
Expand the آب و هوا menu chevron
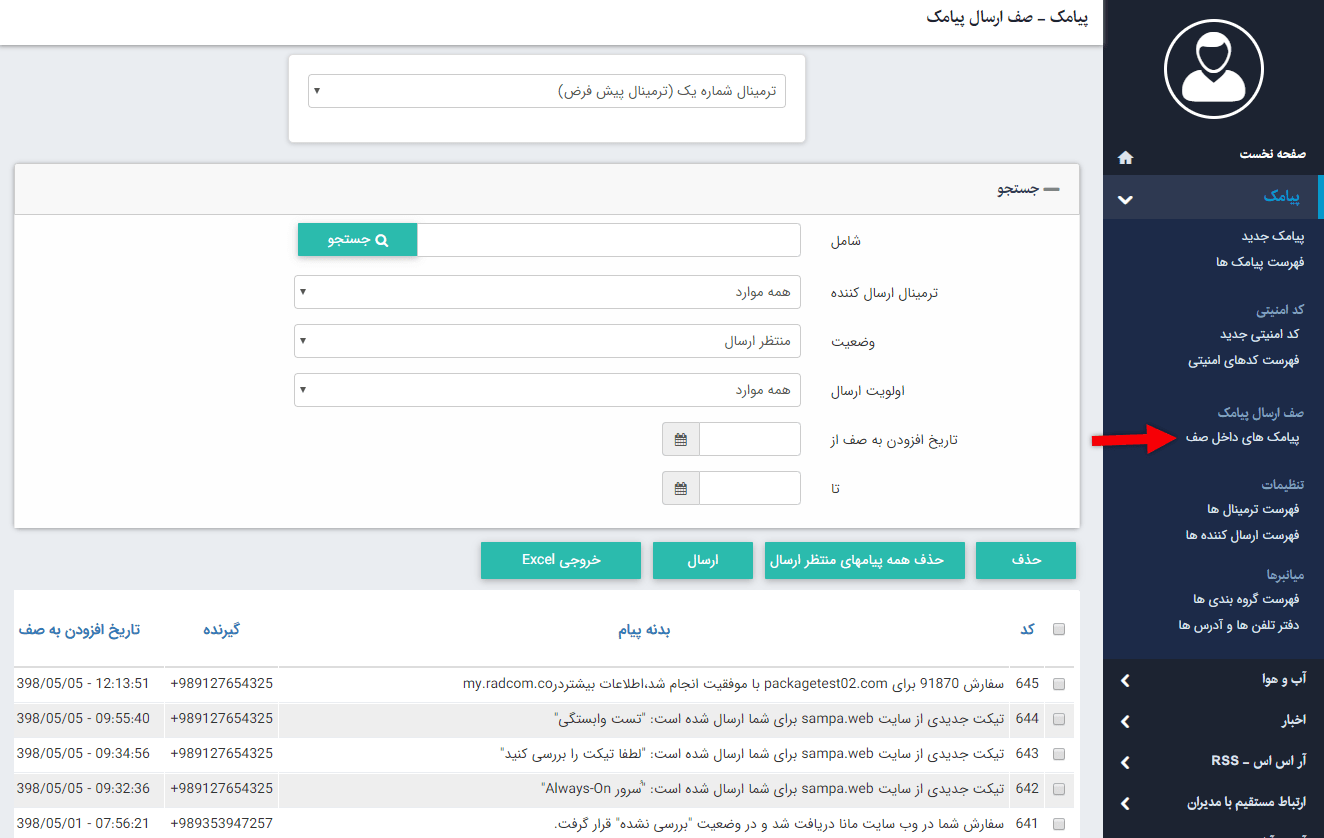tap(1125, 681)
